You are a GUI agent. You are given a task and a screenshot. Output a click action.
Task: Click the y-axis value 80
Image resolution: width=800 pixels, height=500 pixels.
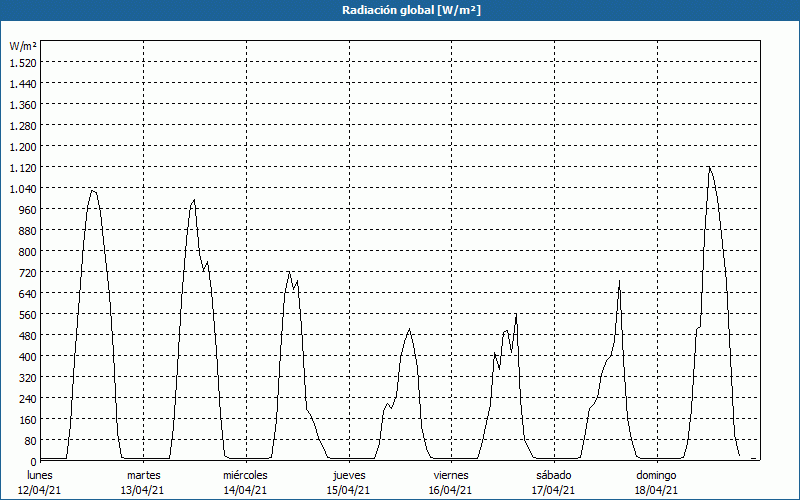31,441
